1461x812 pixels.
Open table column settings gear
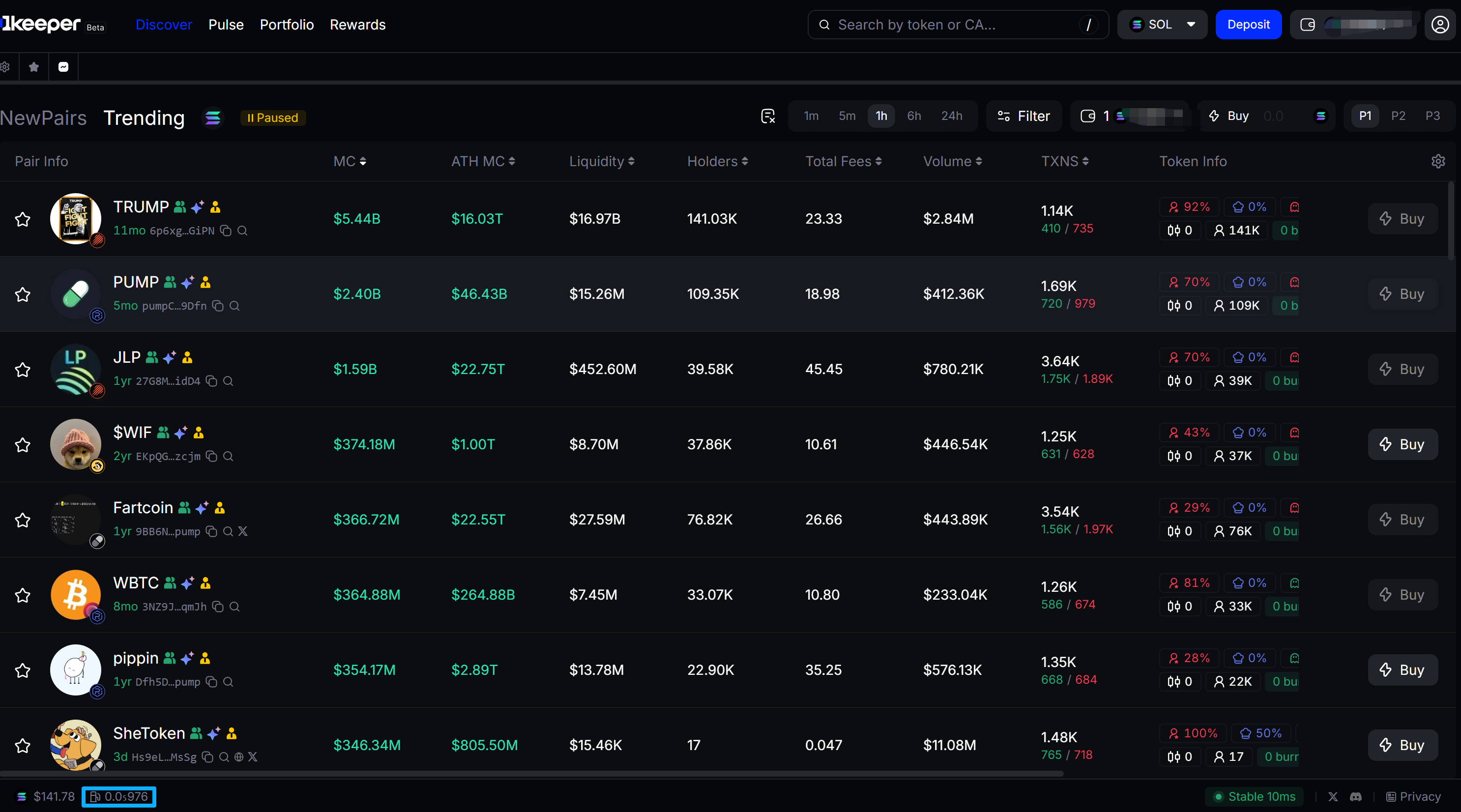(x=1438, y=162)
